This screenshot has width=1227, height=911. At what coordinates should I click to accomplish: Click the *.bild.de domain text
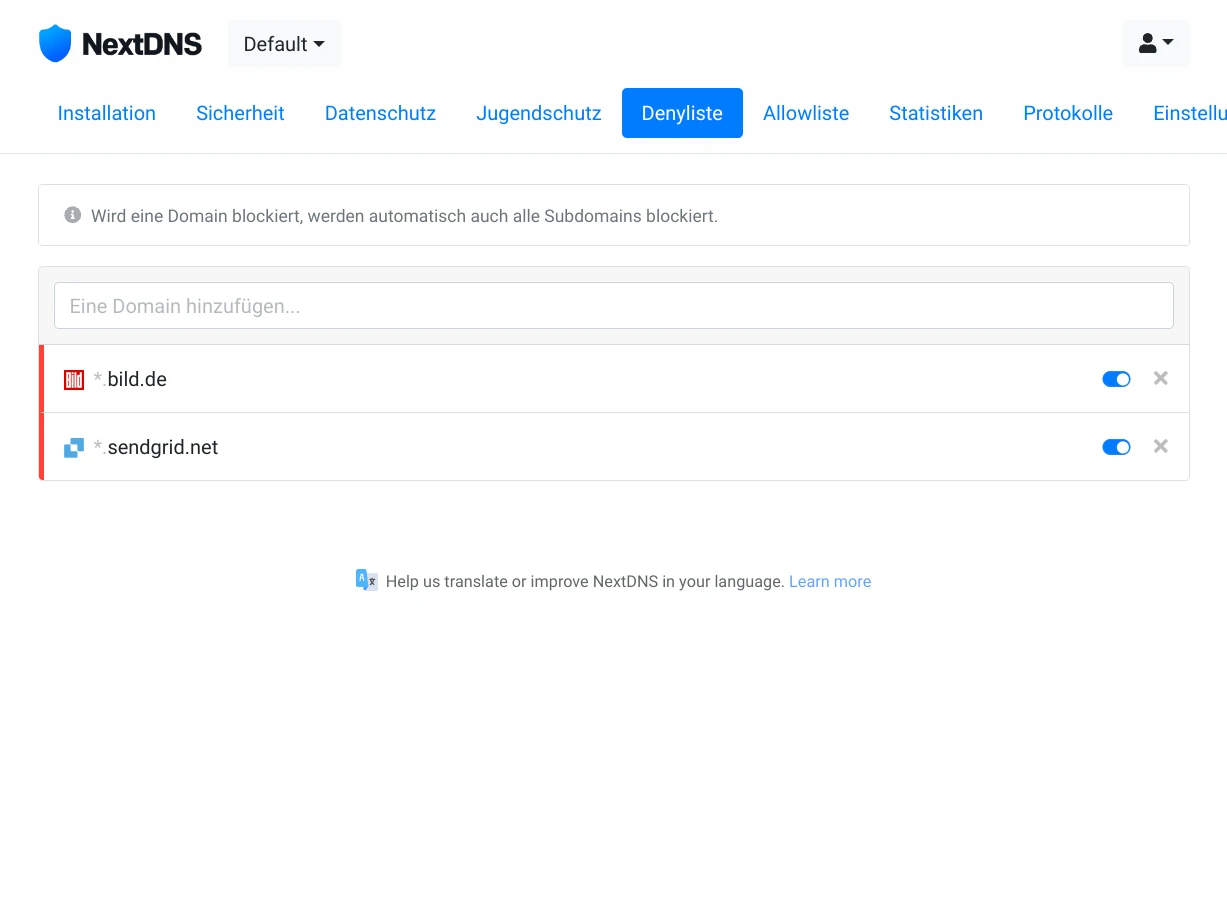[x=130, y=379]
